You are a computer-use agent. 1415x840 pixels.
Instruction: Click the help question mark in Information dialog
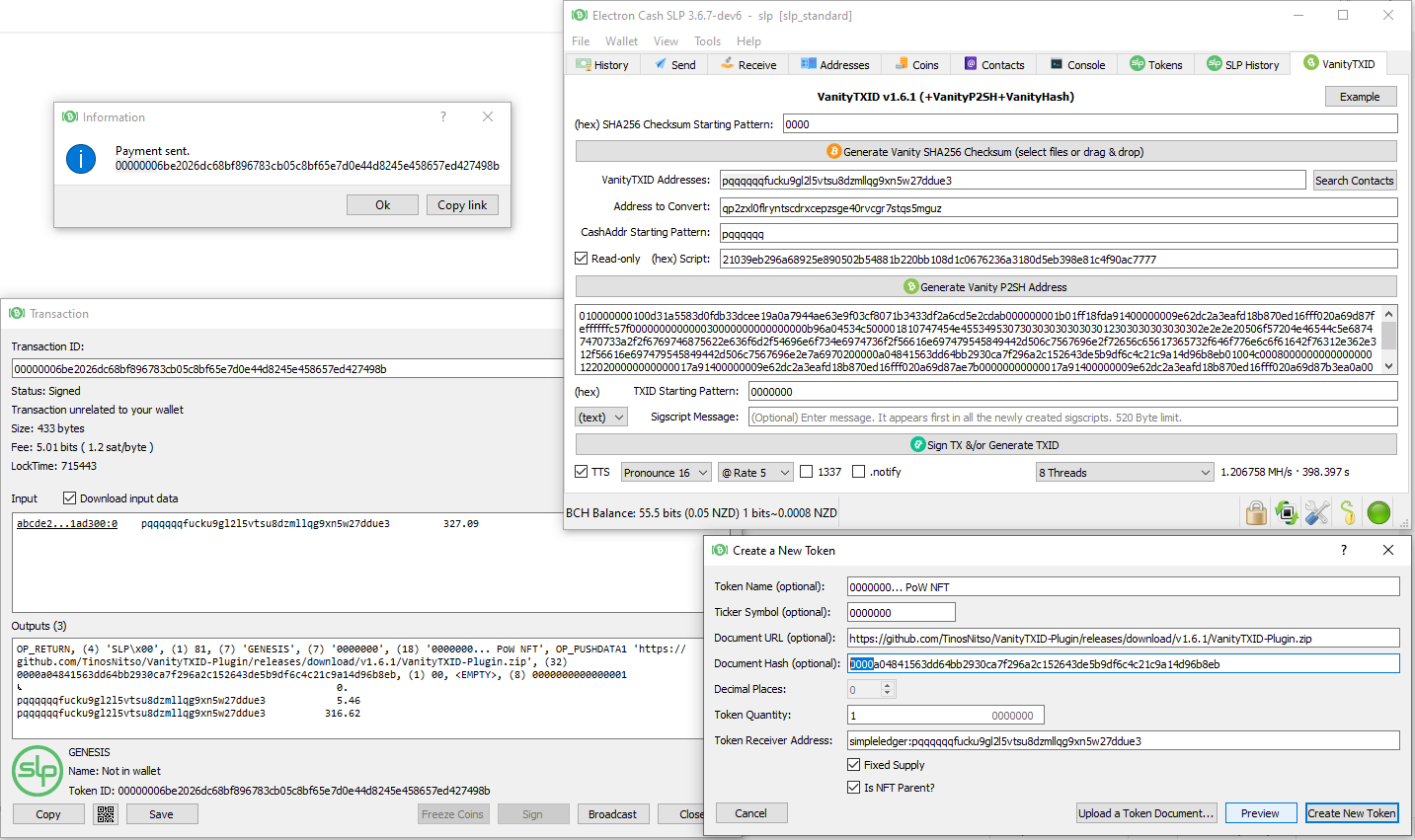443,116
